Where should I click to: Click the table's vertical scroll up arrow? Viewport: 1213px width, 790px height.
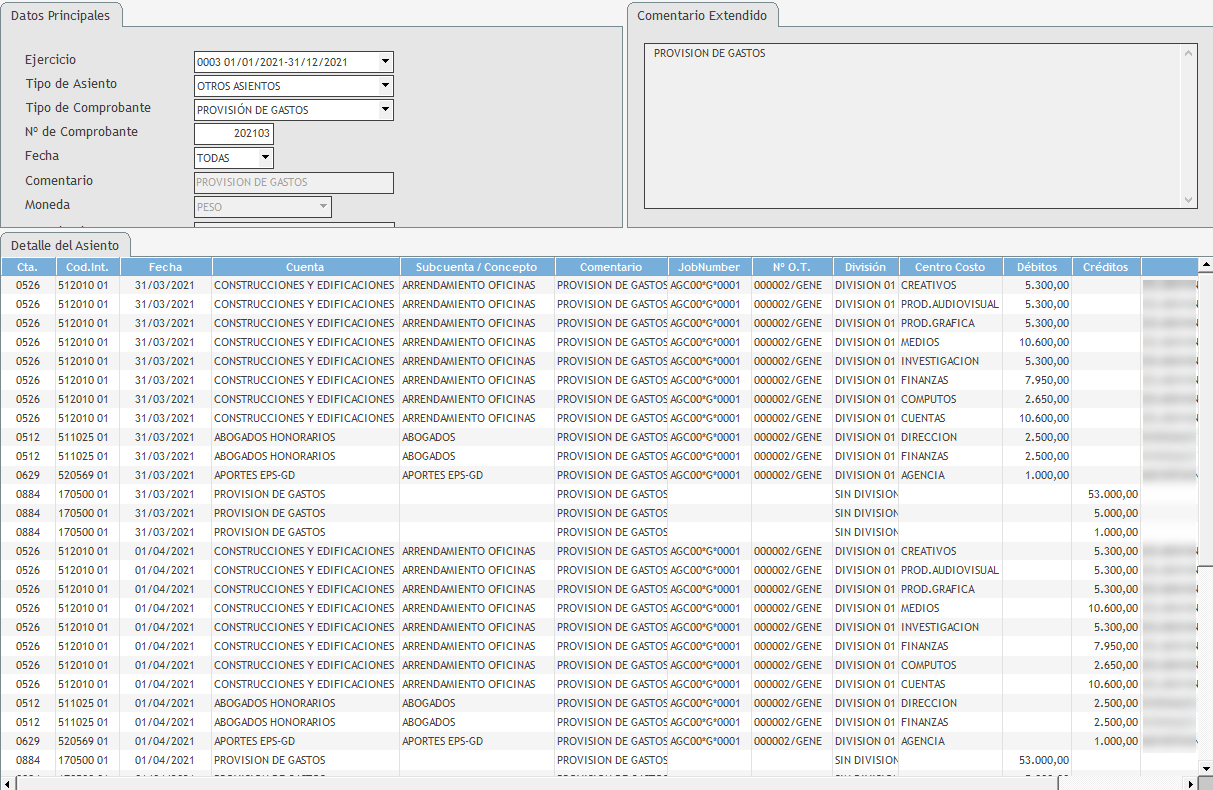click(x=1205, y=267)
